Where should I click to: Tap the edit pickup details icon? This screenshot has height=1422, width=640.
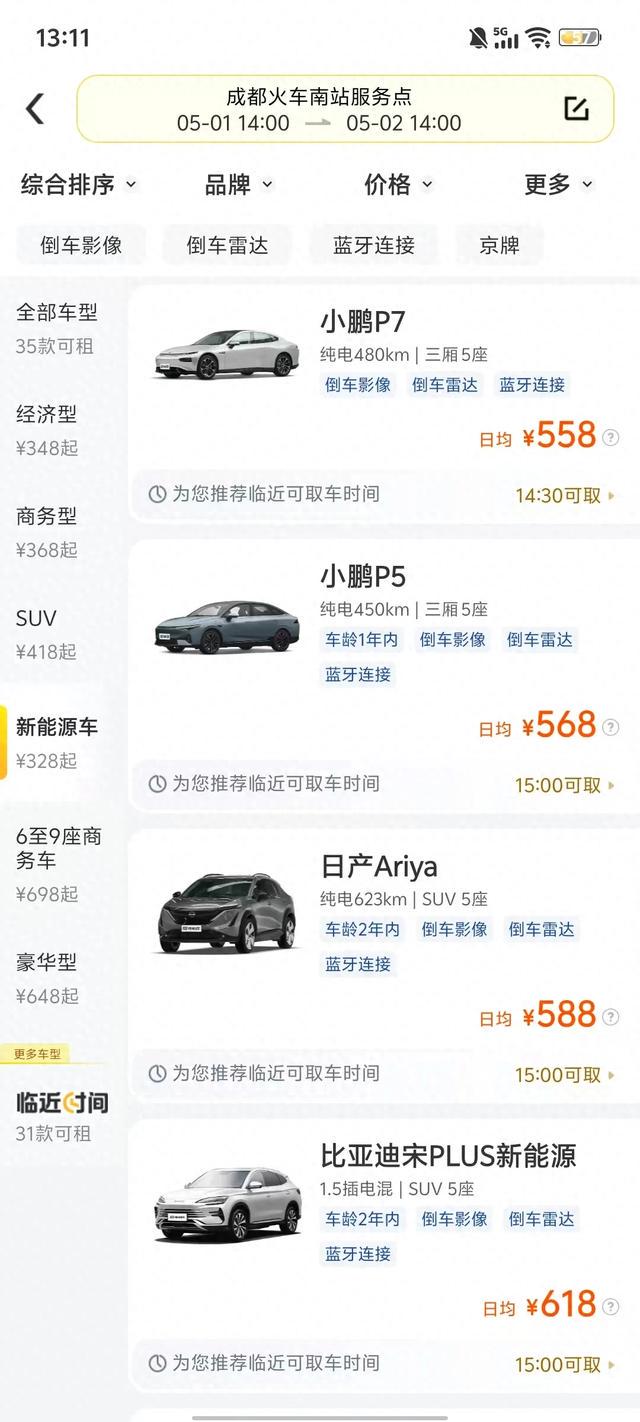576,108
